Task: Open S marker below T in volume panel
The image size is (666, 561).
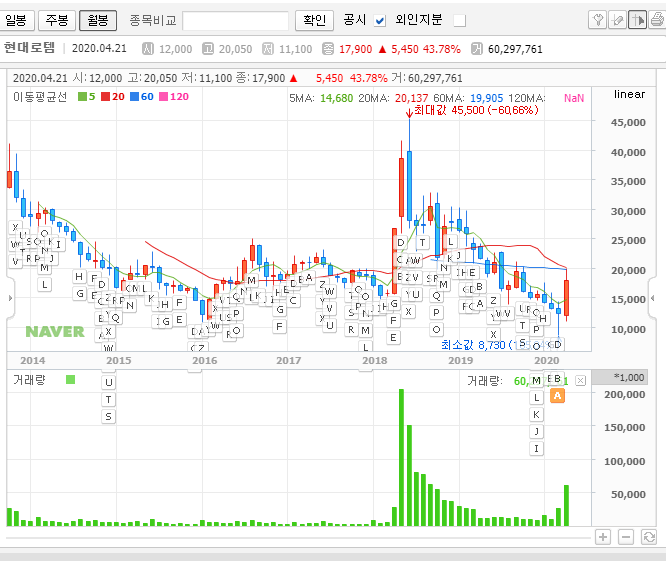Action: (x=109, y=417)
